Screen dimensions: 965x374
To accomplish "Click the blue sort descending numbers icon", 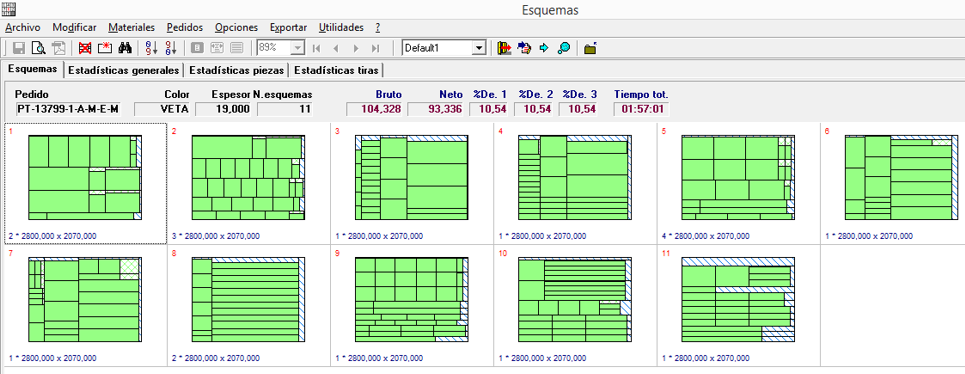I will click(151, 48).
